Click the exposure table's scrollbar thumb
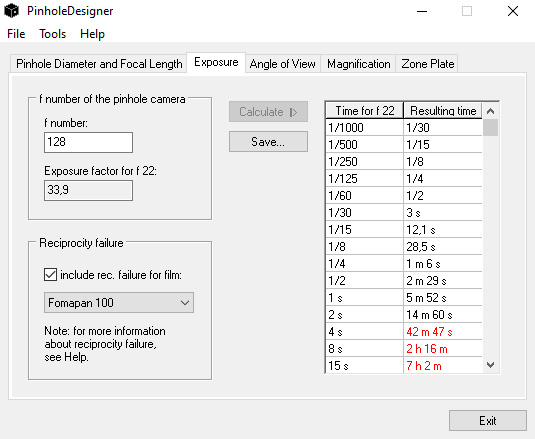Viewport: 535px width, 439px height. point(491,128)
